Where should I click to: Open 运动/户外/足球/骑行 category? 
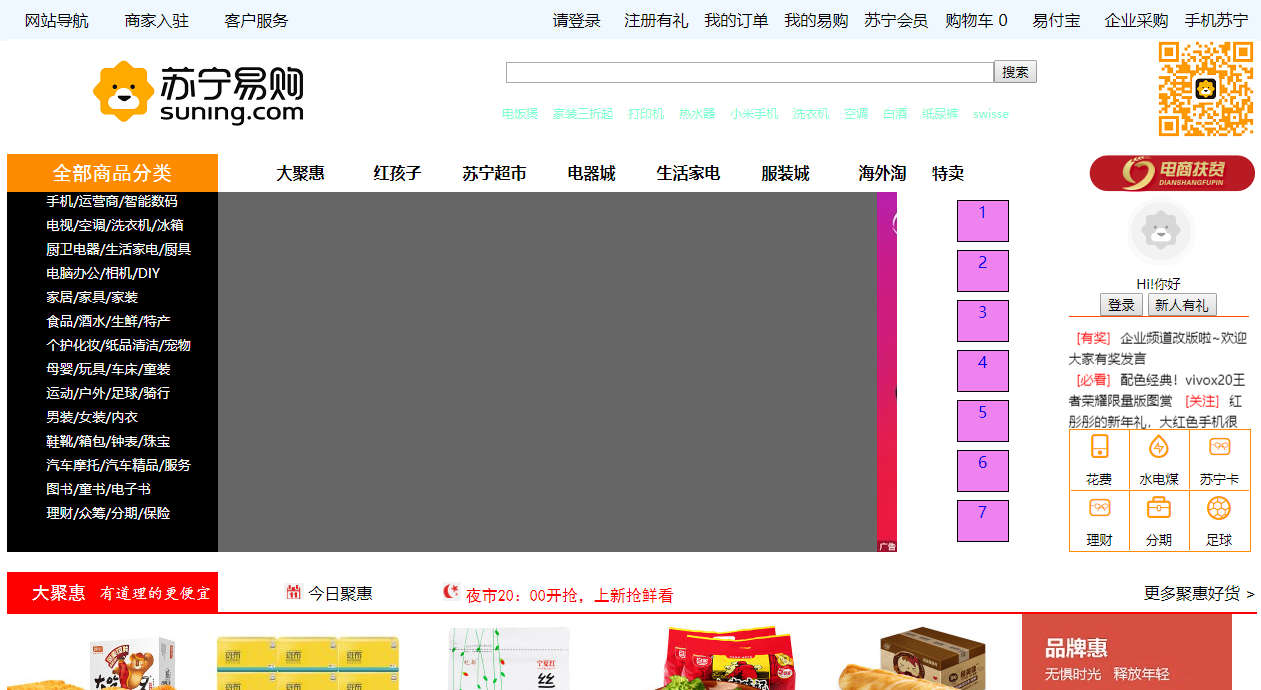point(108,393)
